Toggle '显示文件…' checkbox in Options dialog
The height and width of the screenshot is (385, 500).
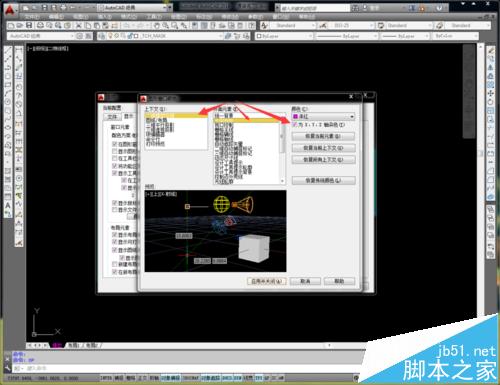(115, 210)
